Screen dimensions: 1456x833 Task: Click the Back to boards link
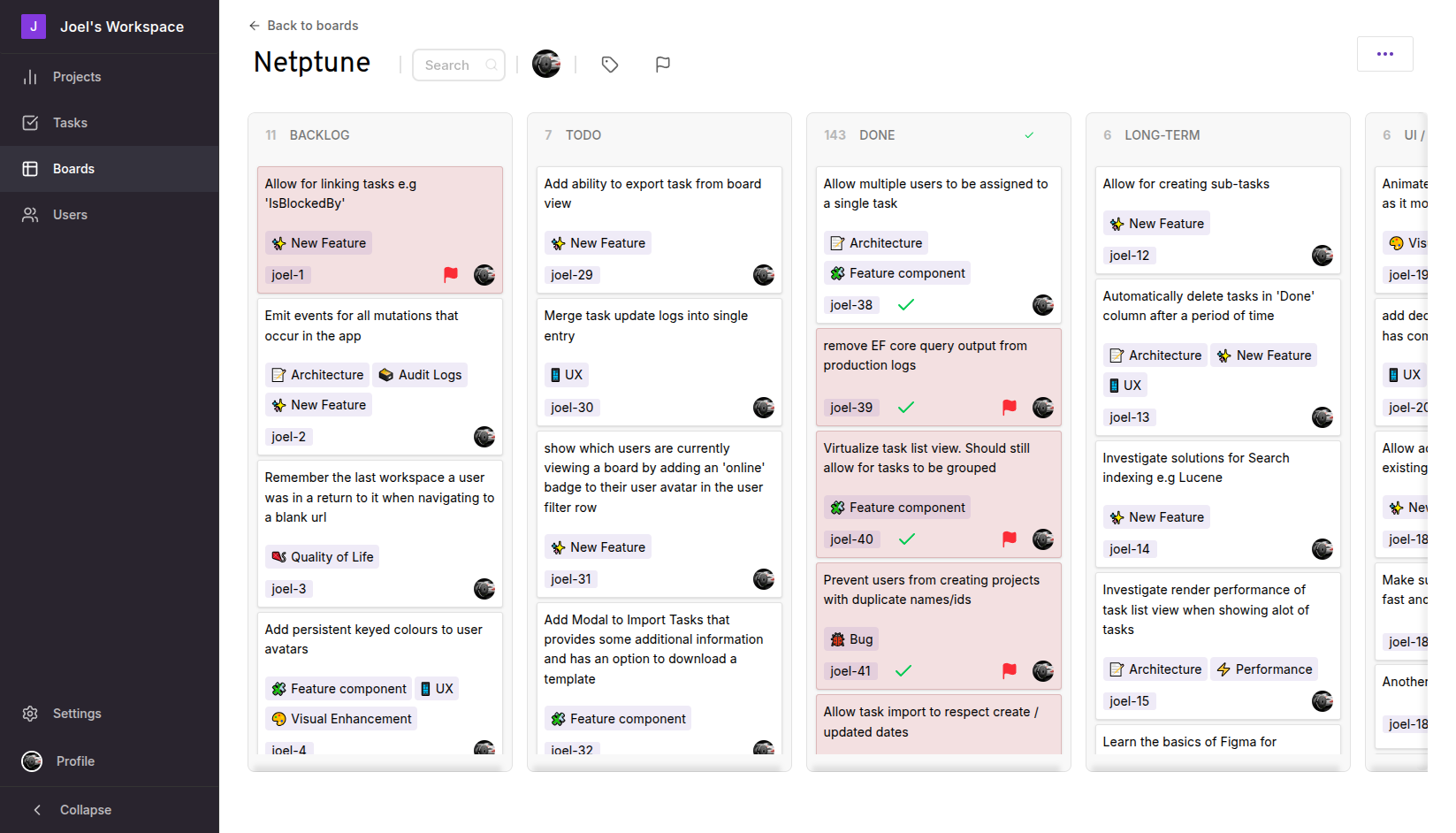(304, 26)
